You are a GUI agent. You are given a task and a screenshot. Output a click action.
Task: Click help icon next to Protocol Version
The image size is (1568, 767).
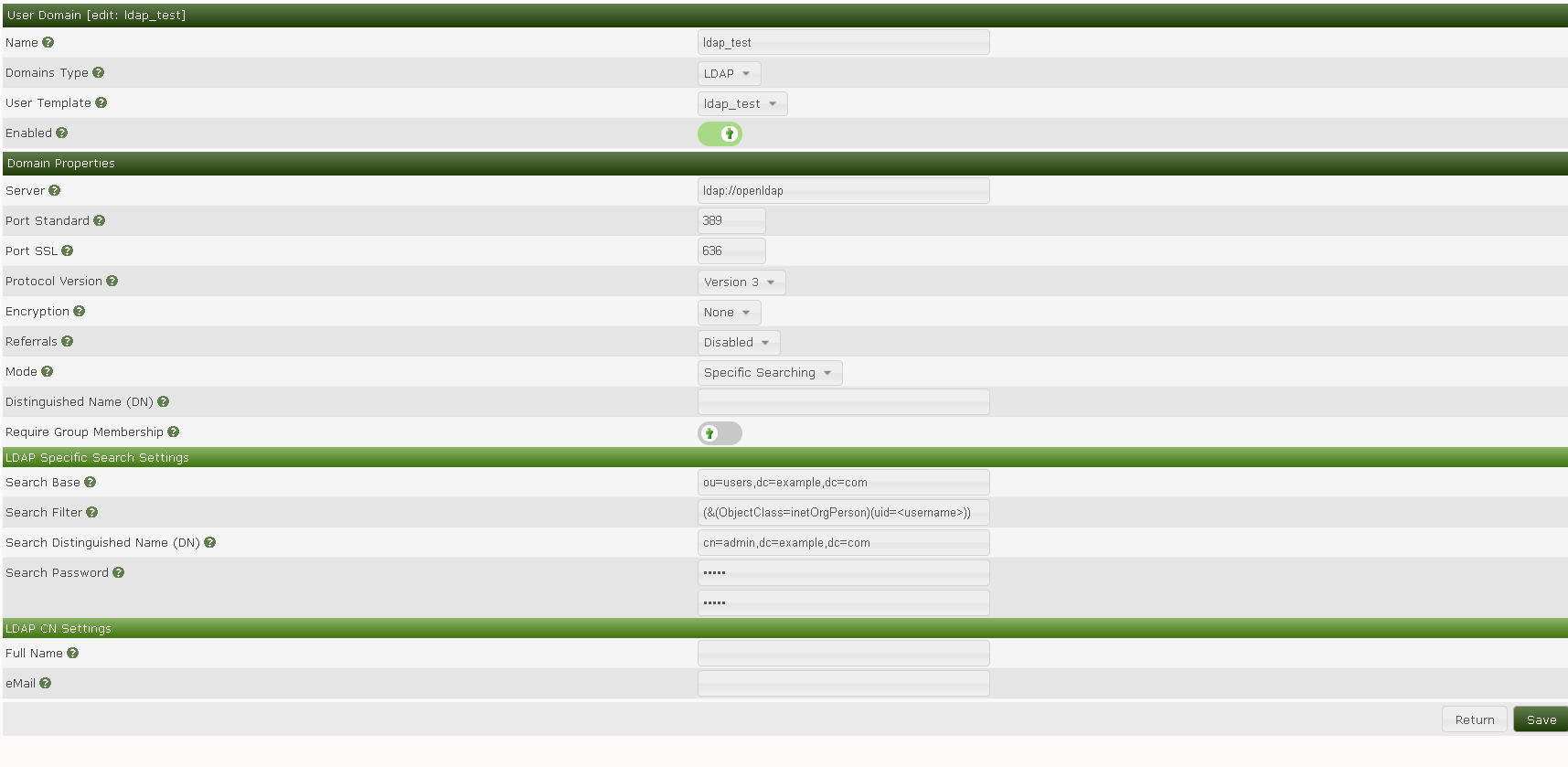click(x=112, y=281)
